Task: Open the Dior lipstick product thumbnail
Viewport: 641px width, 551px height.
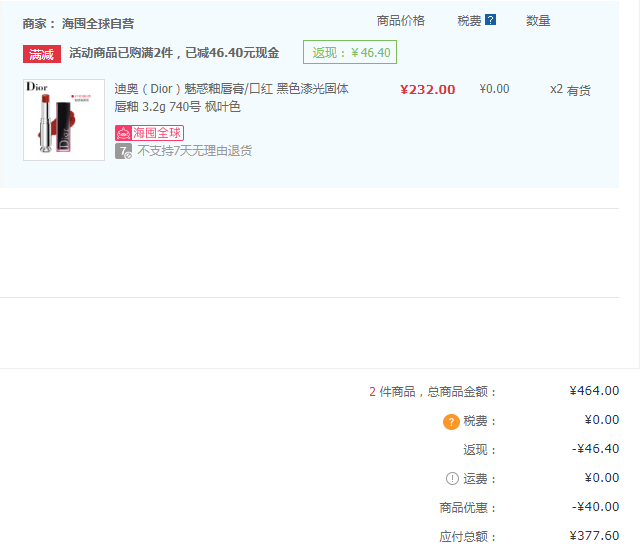Action: pyautogui.click(x=64, y=120)
